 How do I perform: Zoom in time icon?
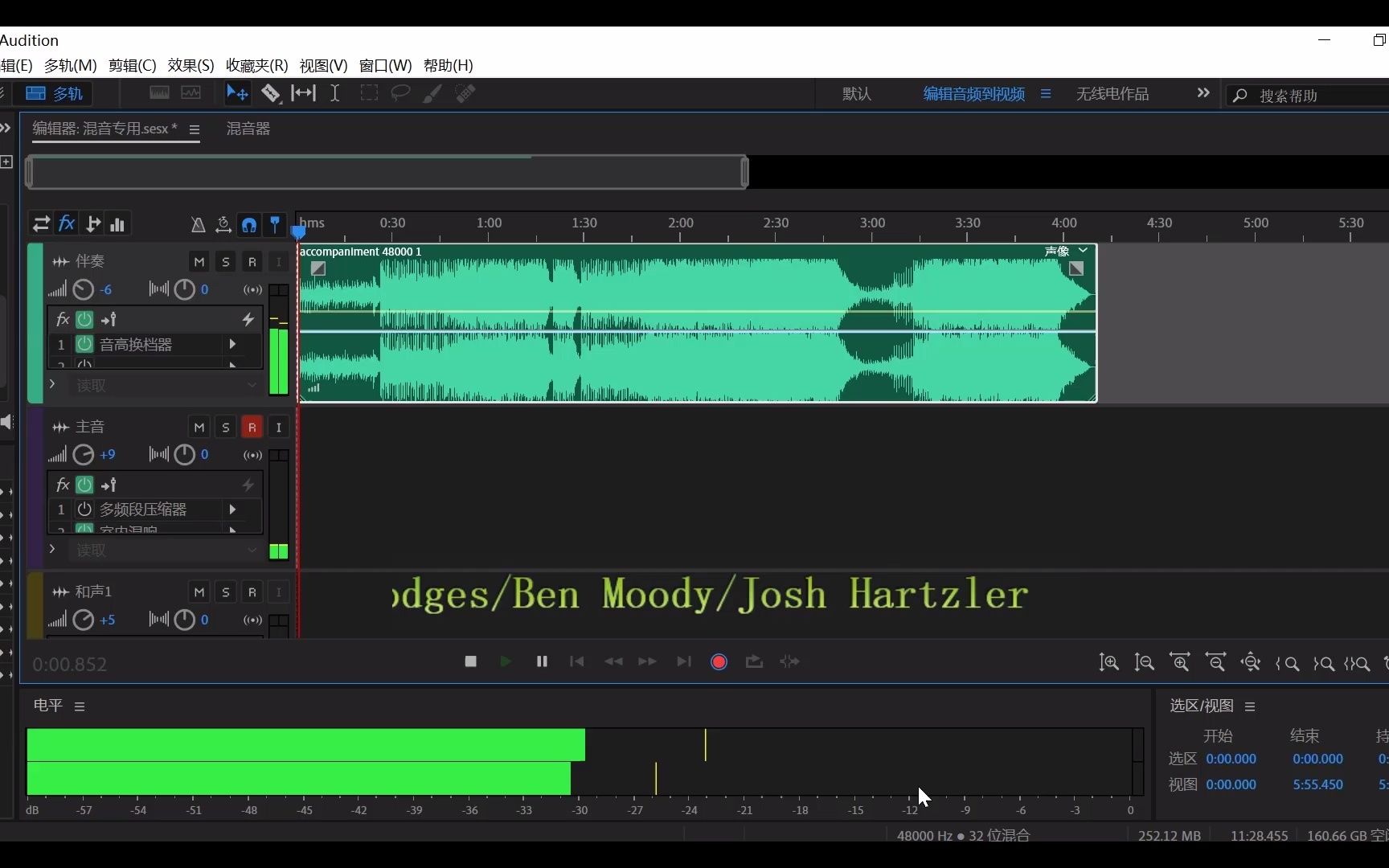point(1180,662)
